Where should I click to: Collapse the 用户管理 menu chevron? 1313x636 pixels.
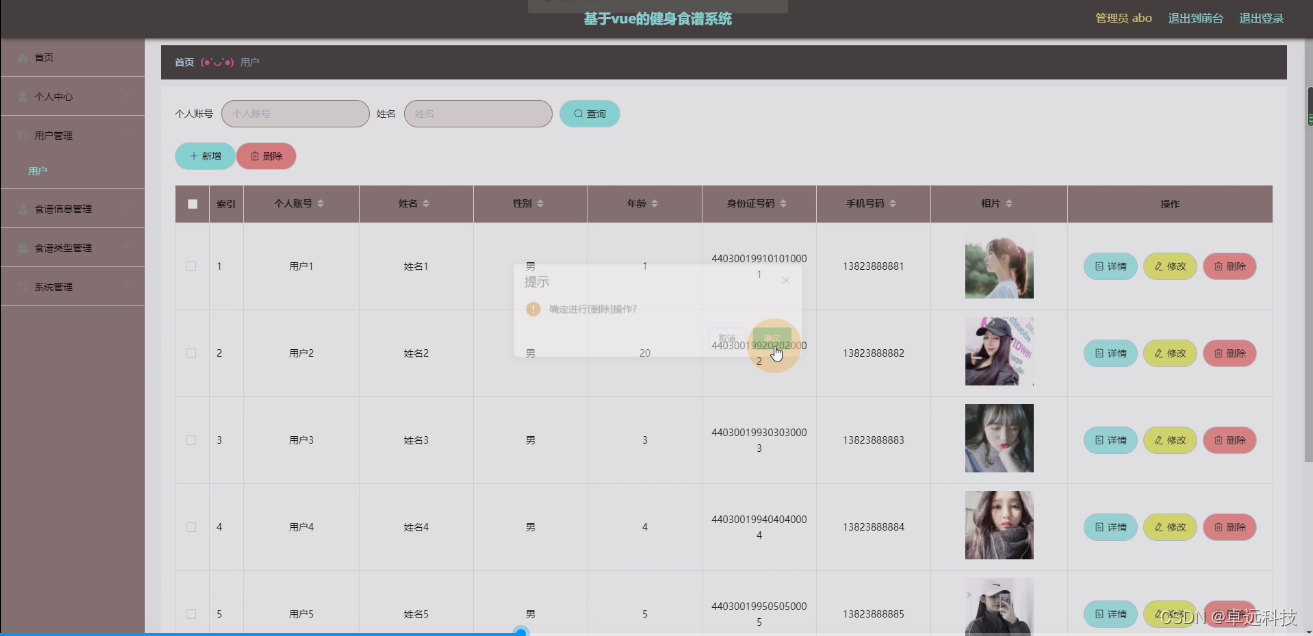[x=125, y=134]
